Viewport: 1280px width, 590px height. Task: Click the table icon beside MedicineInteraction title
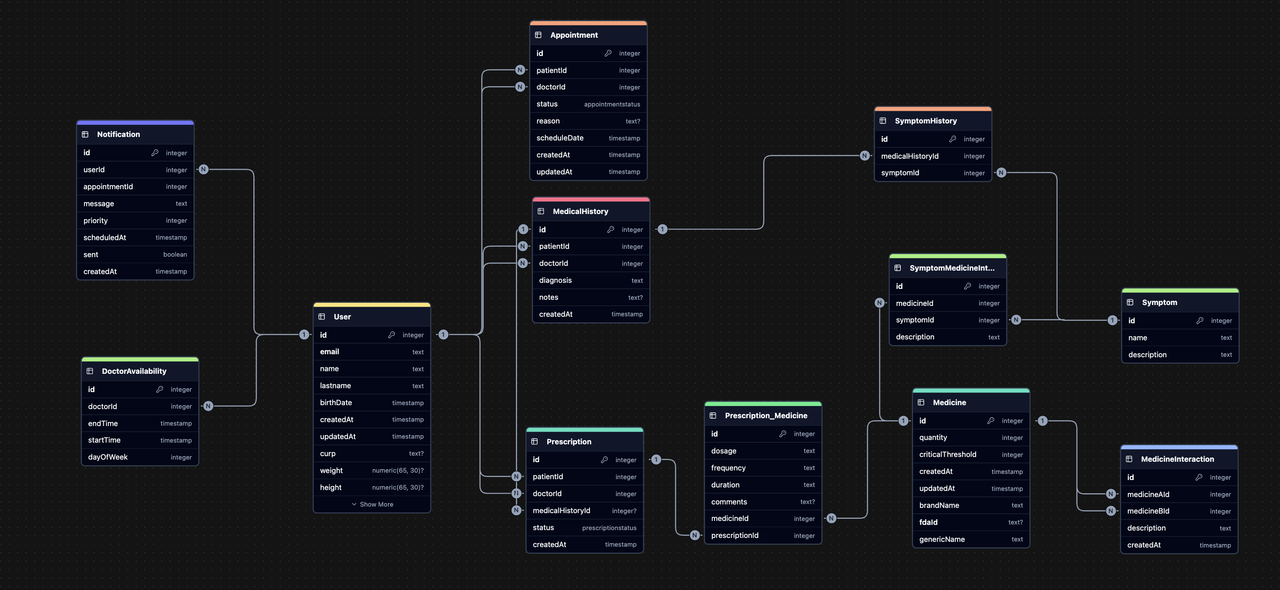[1129, 459]
